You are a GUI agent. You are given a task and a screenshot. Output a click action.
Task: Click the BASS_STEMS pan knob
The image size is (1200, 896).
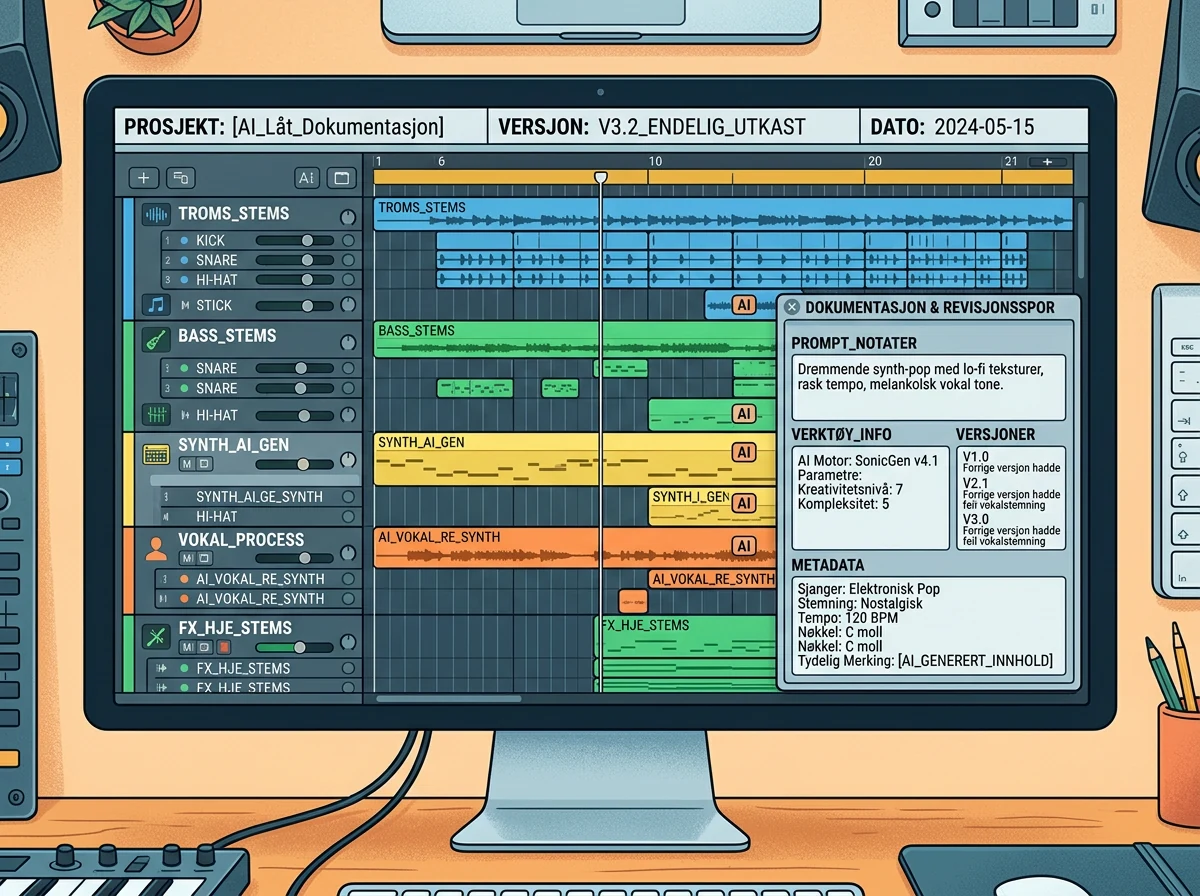[348, 342]
